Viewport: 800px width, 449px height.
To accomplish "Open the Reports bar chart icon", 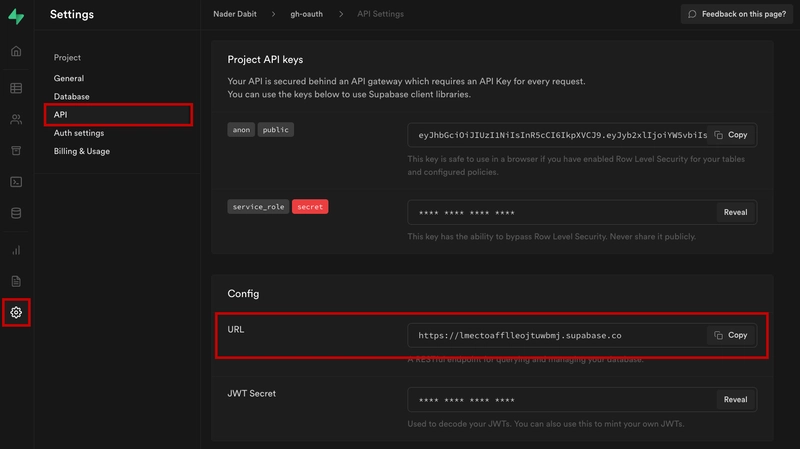I will coord(16,250).
